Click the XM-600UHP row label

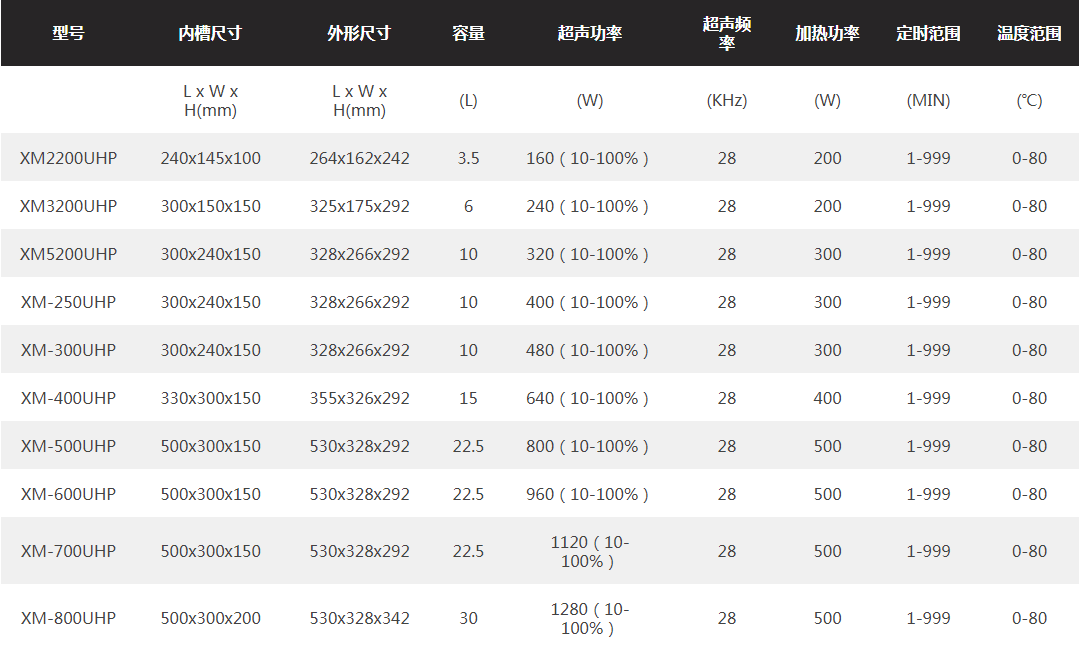pos(68,494)
